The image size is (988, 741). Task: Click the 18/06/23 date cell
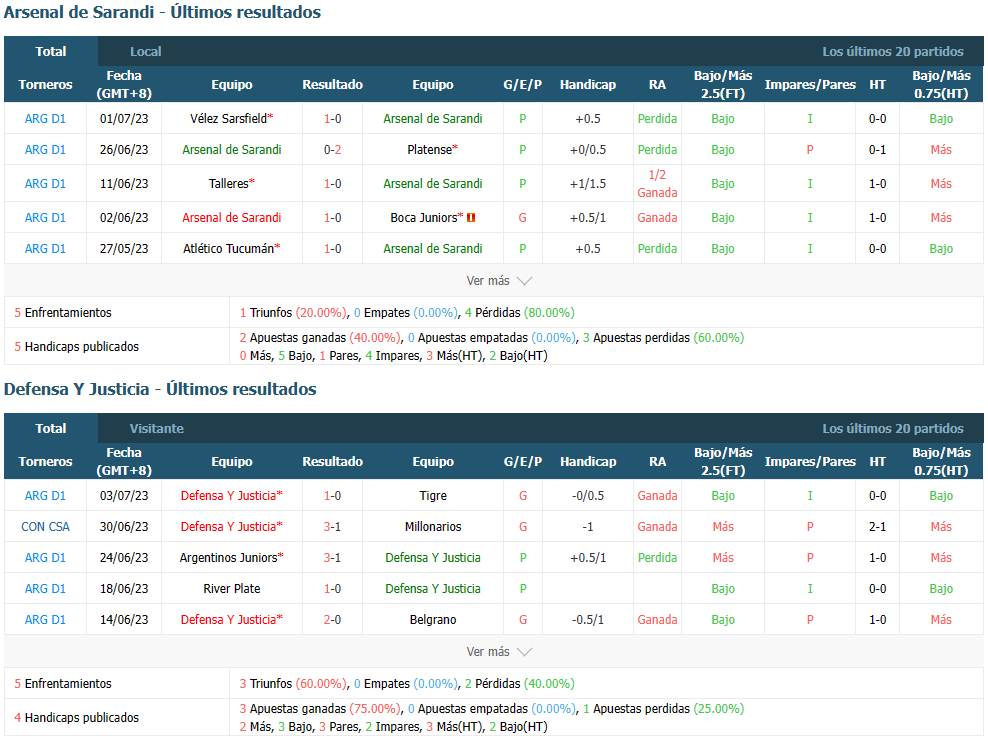click(x=124, y=589)
